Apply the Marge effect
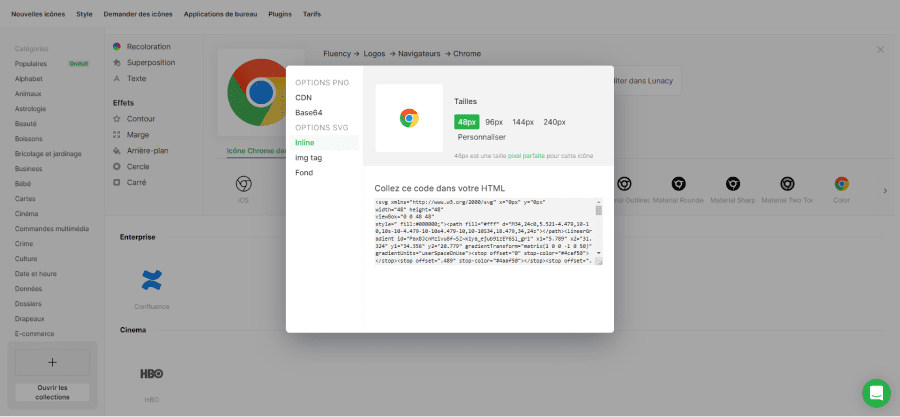The height and width of the screenshot is (417, 900). coord(131,135)
